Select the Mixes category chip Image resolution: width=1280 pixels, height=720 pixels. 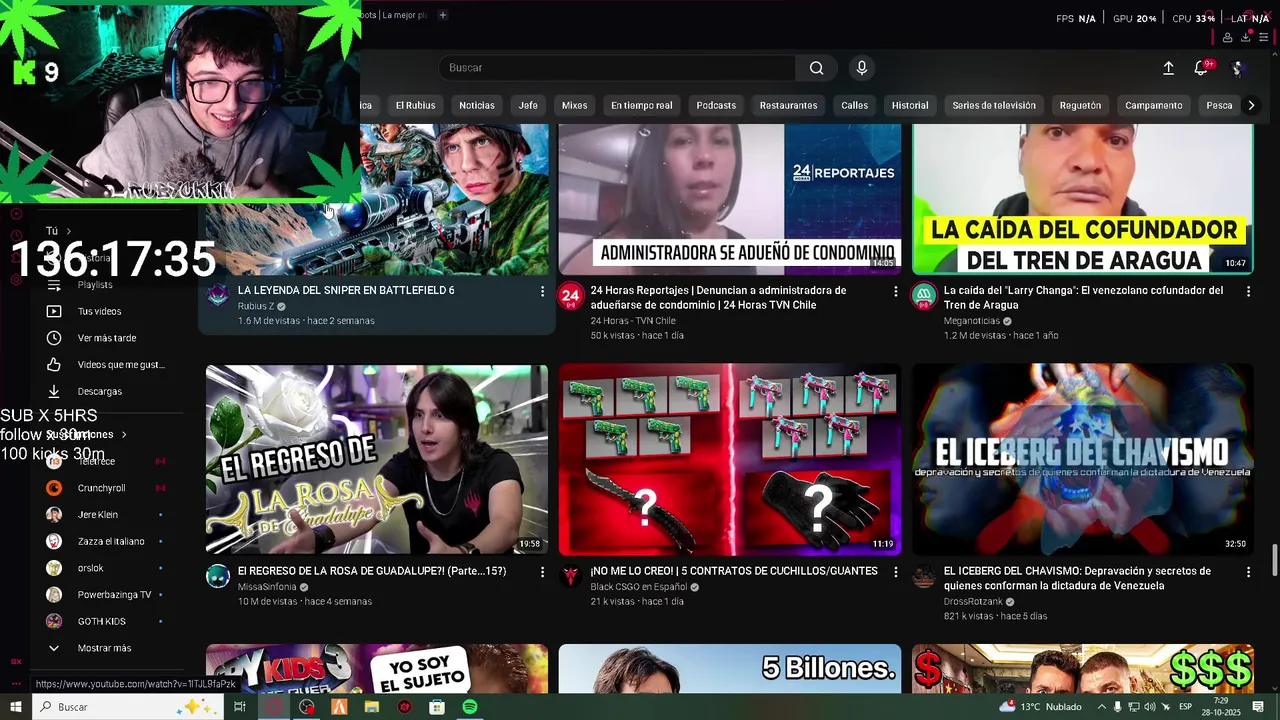click(x=574, y=105)
